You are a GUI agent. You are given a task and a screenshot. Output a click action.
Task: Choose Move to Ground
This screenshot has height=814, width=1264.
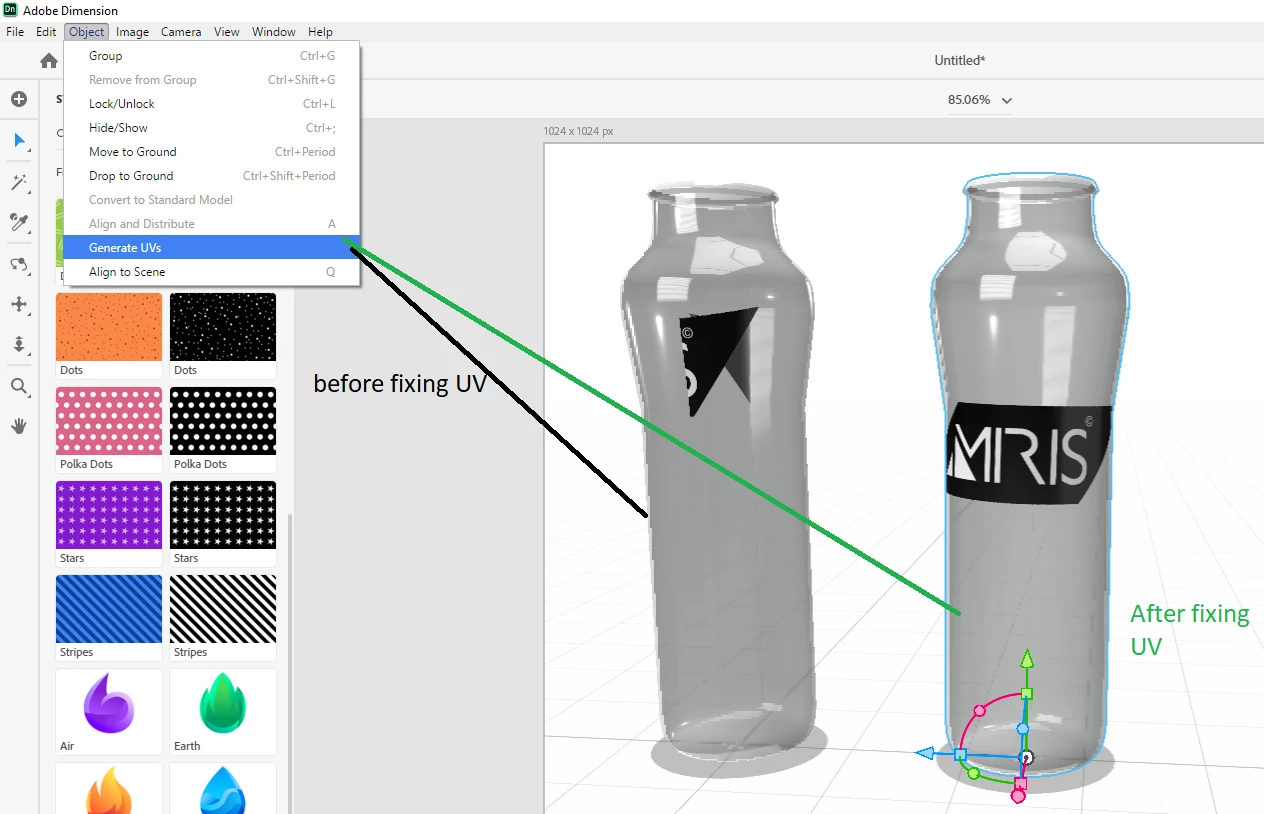(211, 152)
